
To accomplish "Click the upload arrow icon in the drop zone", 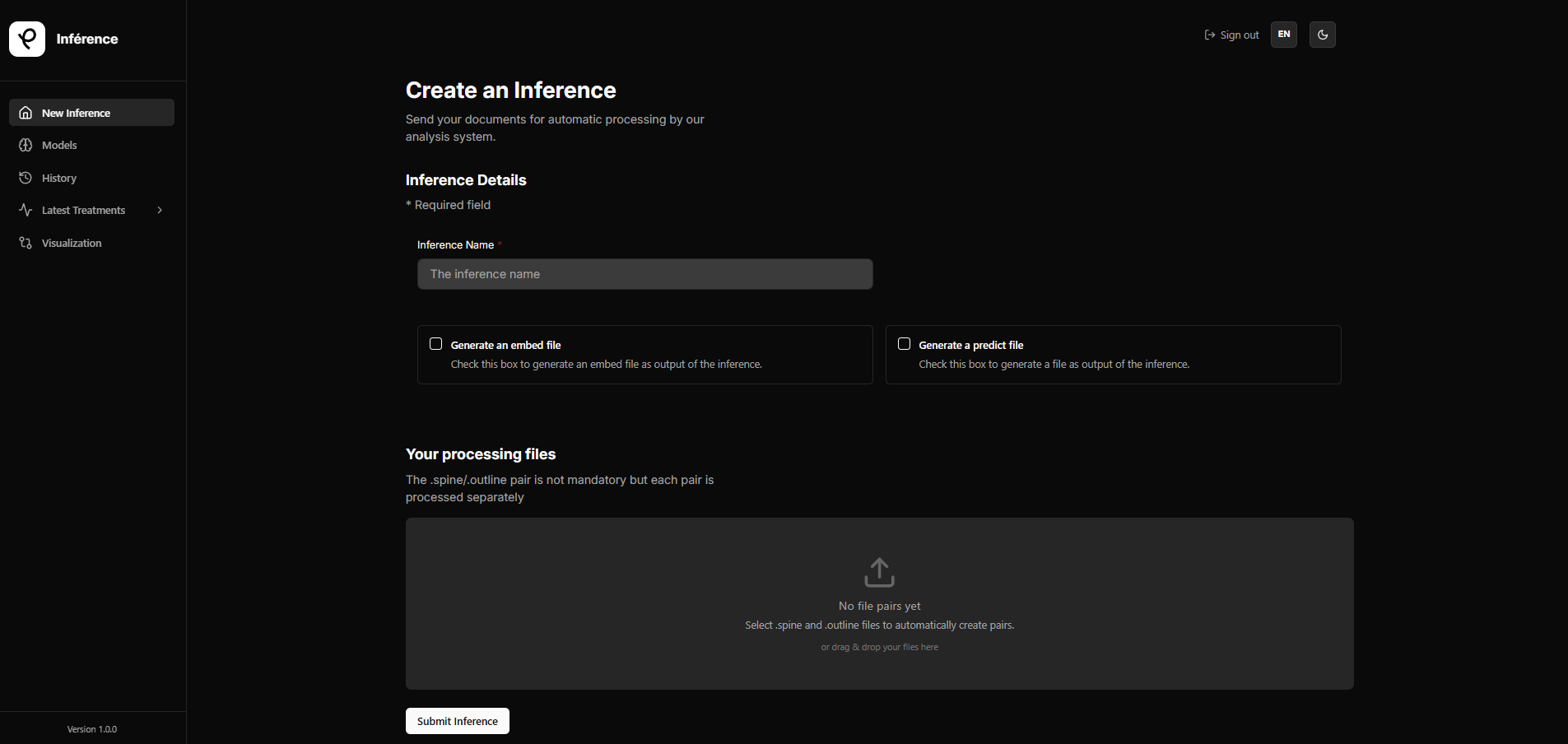I will tap(879, 572).
